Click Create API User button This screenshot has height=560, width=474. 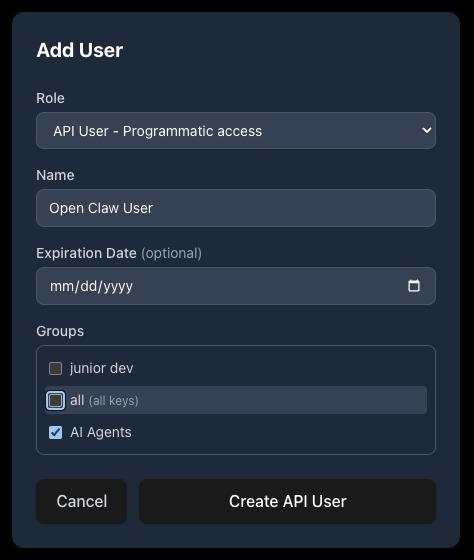[x=288, y=501]
